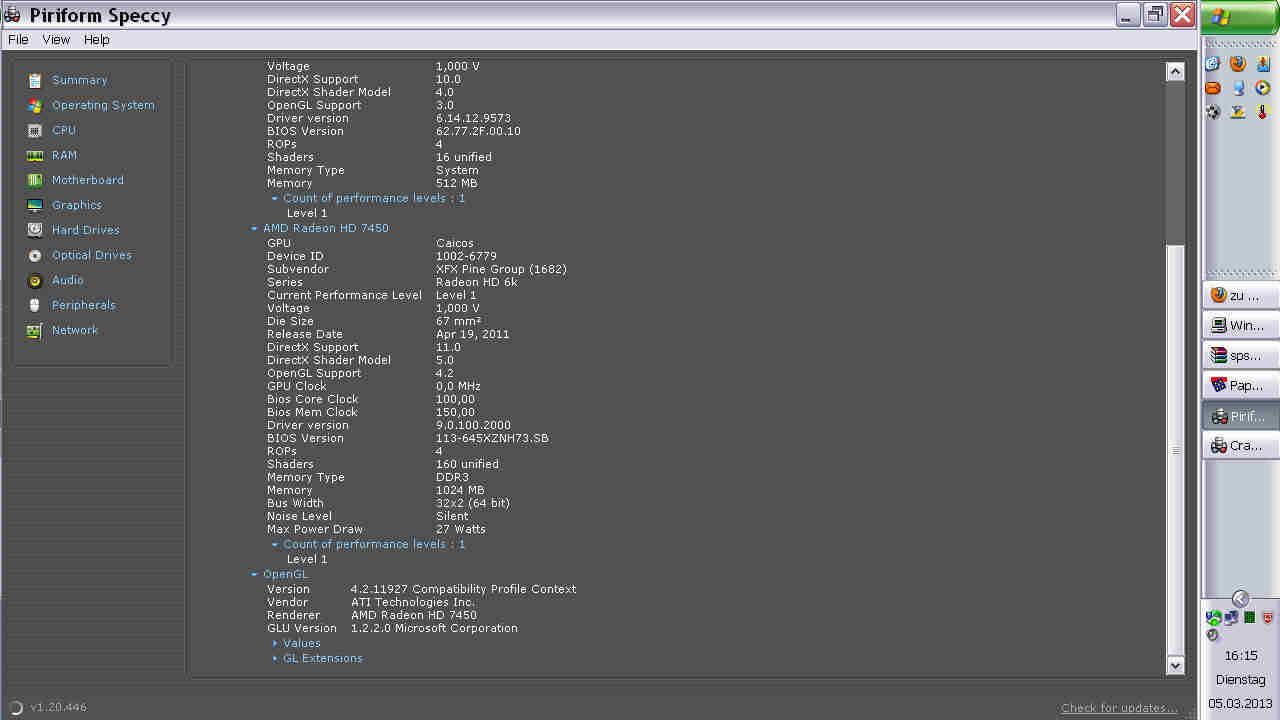Click the red shield tray icon
This screenshot has width=1280, height=720.
[1268, 618]
